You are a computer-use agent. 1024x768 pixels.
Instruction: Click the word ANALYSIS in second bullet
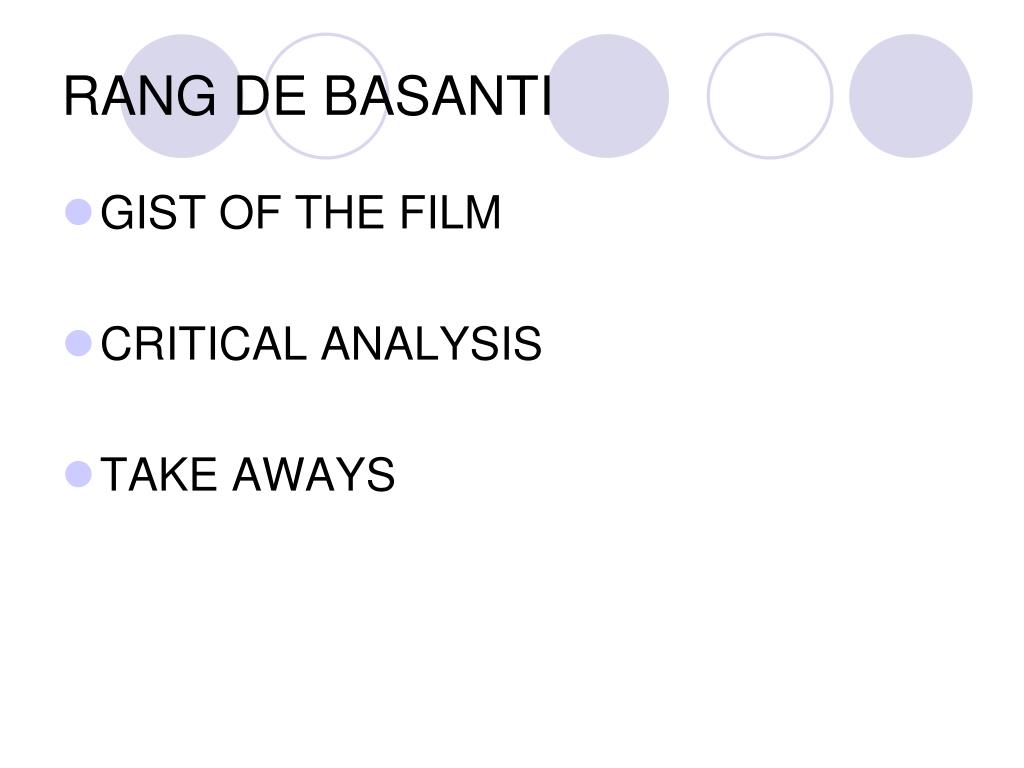(x=432, y=344)
